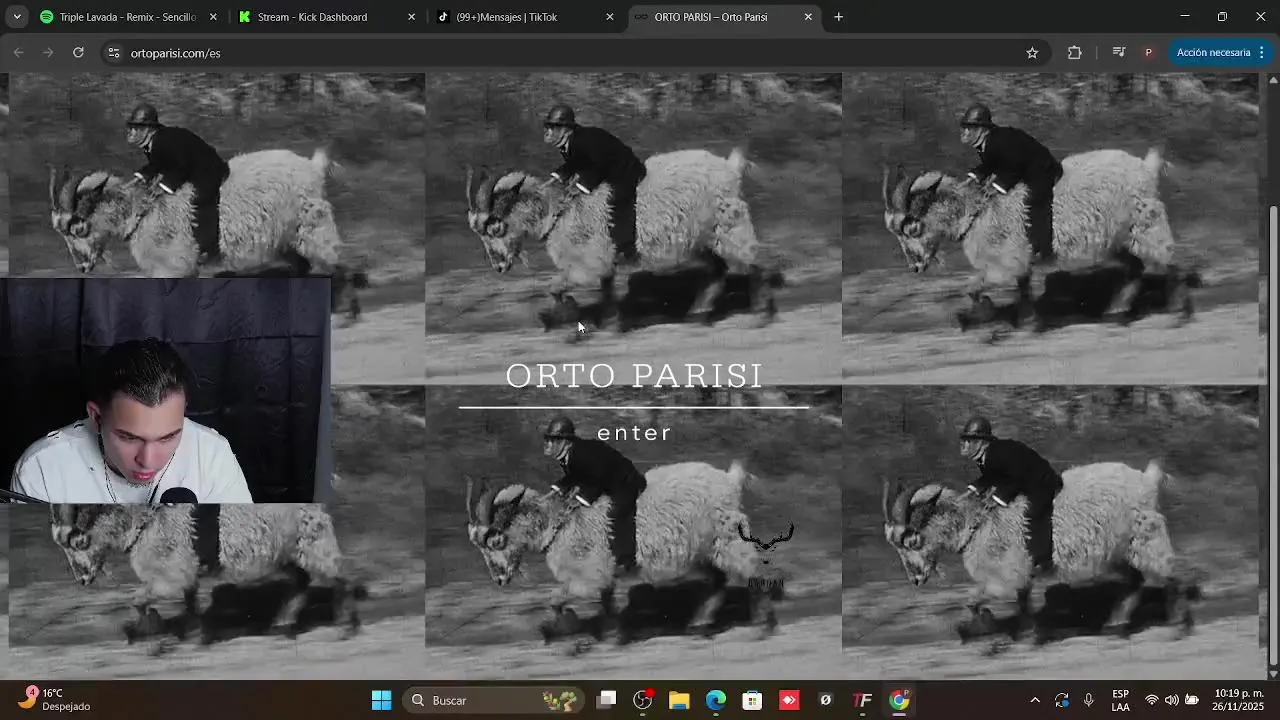
Task: Click the enter link on the page
Action: tap(634, 433)
